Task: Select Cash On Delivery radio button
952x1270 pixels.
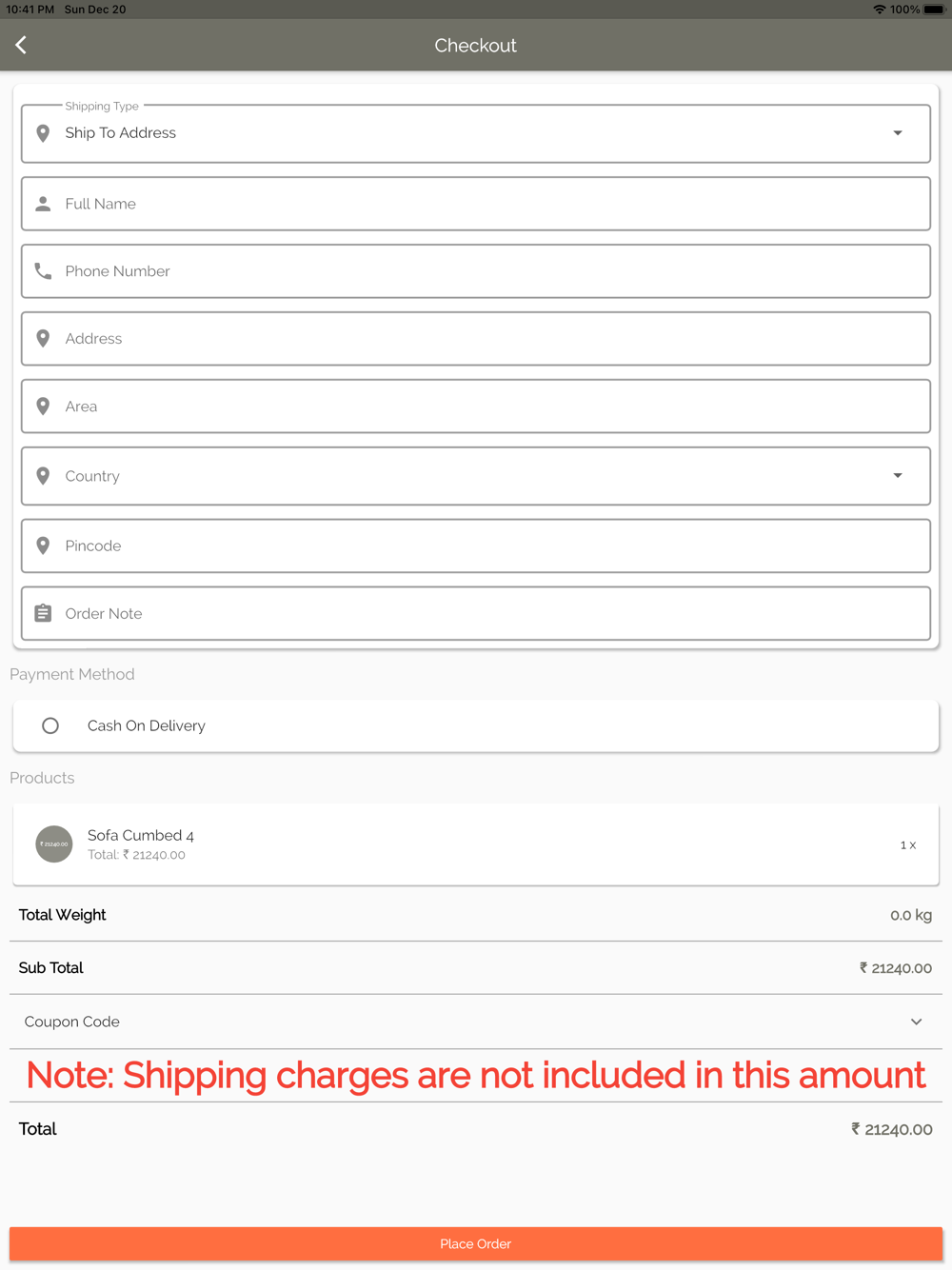Action: (x=50, y=725)
